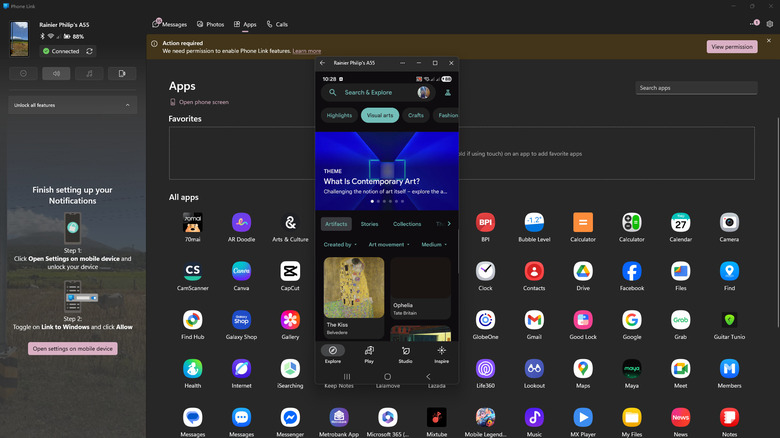Switch to Messages tab
Image resolution: width=780 pixels, height=438 pixels.
(x=170, y=24)
